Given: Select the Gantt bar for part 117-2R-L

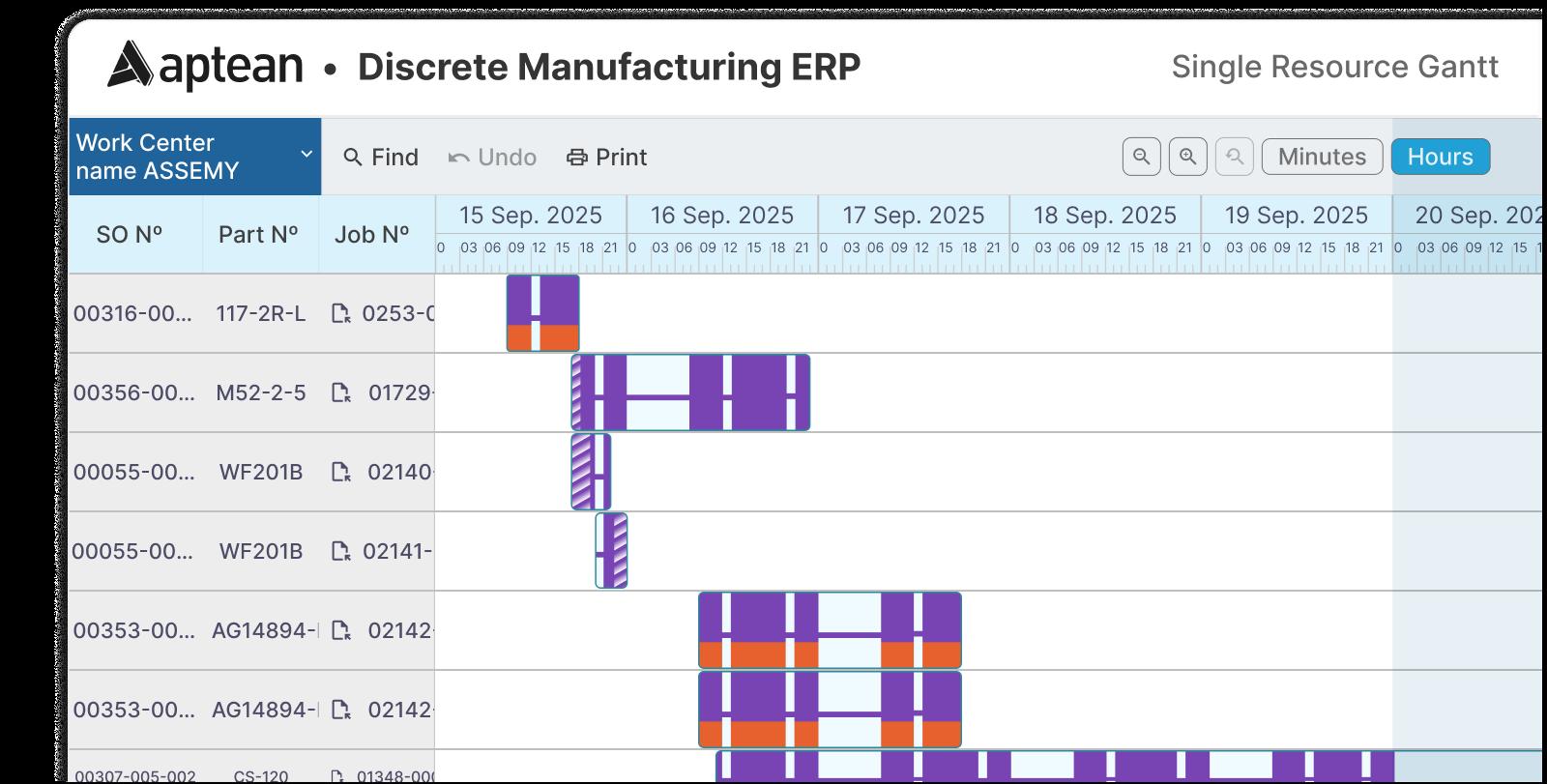Looking at the screenshot, I should click(x=543, y=313).
